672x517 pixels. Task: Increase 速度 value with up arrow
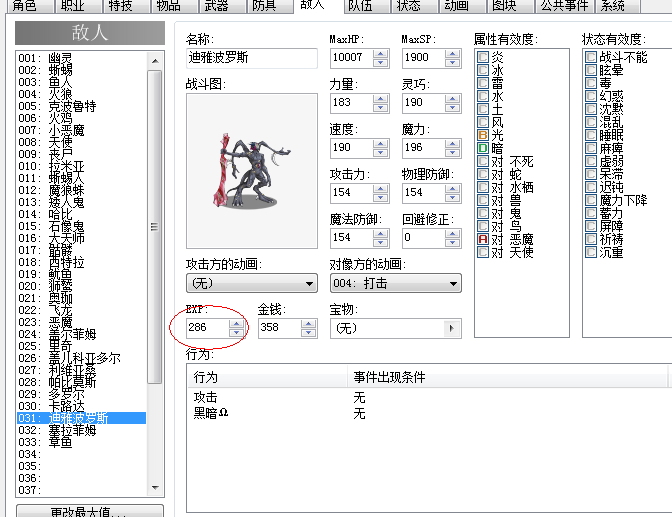[x=381, y=143]
